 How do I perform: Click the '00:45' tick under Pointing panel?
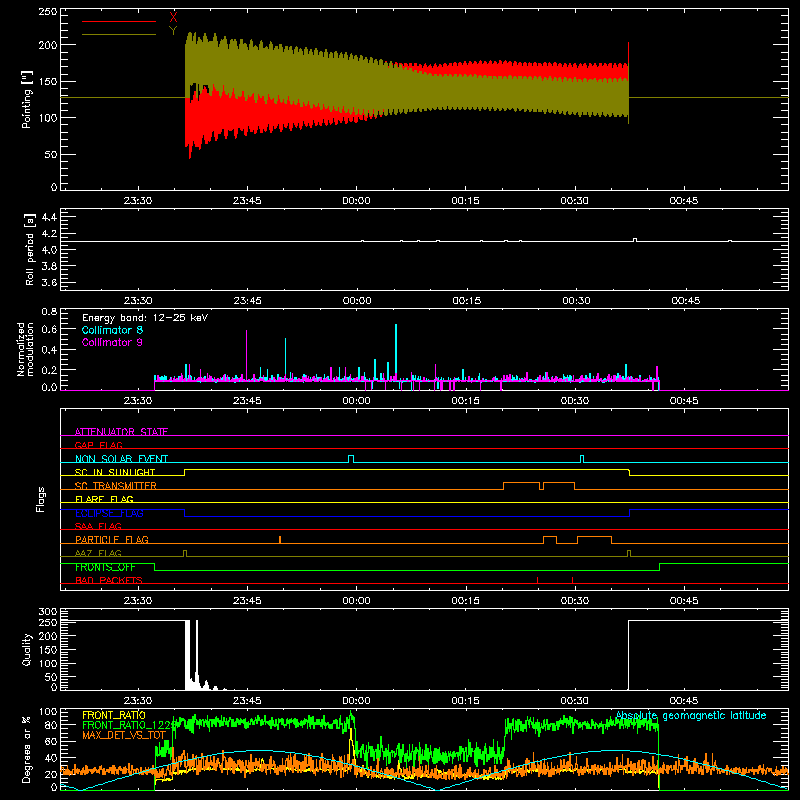684,201
